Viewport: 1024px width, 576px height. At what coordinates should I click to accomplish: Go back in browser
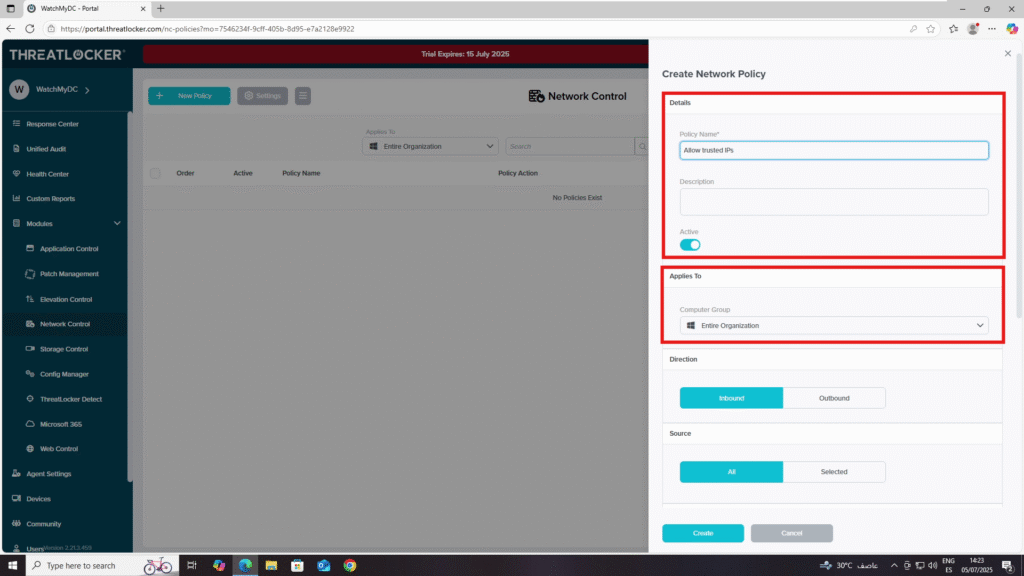point(10,29)
